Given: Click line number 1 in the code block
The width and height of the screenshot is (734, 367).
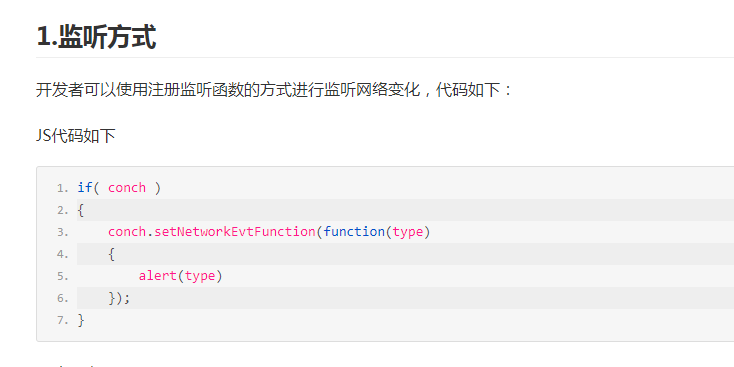Looking at the screenshot, I should pos(63,188).
